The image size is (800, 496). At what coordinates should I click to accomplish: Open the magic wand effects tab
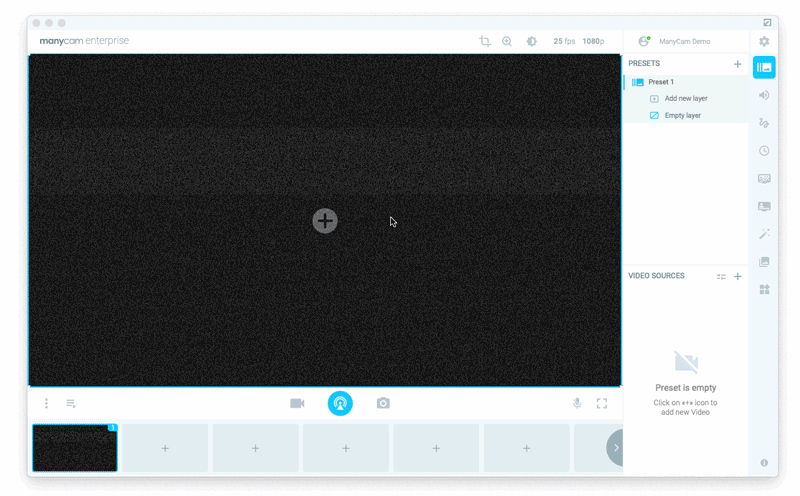(764, 234)
